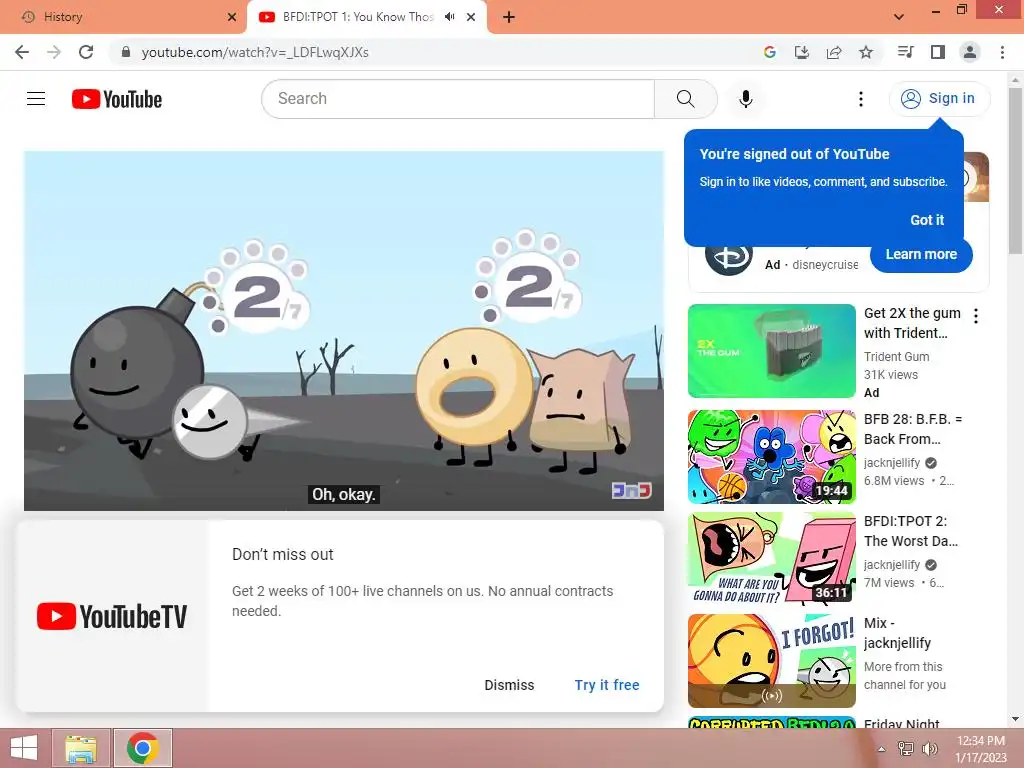Click Chrome icon in taskbar
Image resolution: width=1024 pixels, height=768 pixels.
point(143,748)
